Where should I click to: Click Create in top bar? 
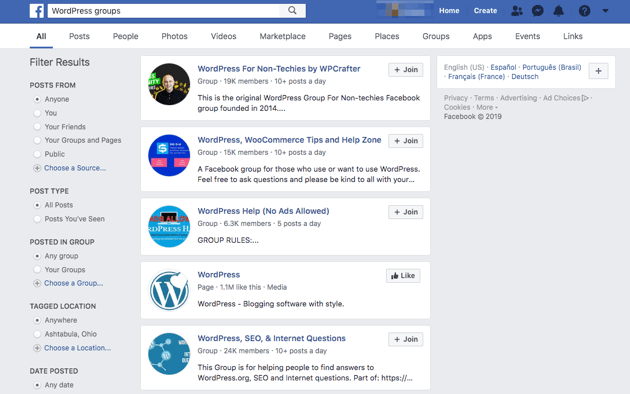[485, 11]
